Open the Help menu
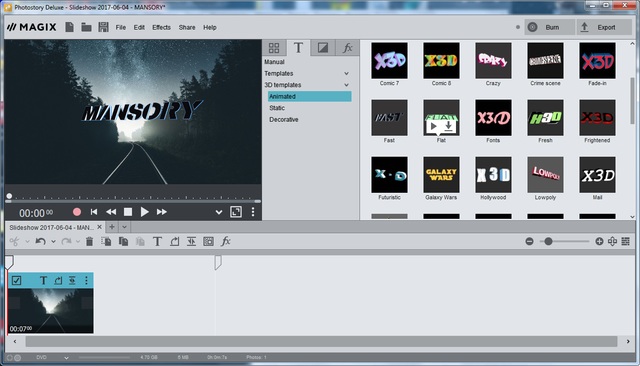 [209, 27]
